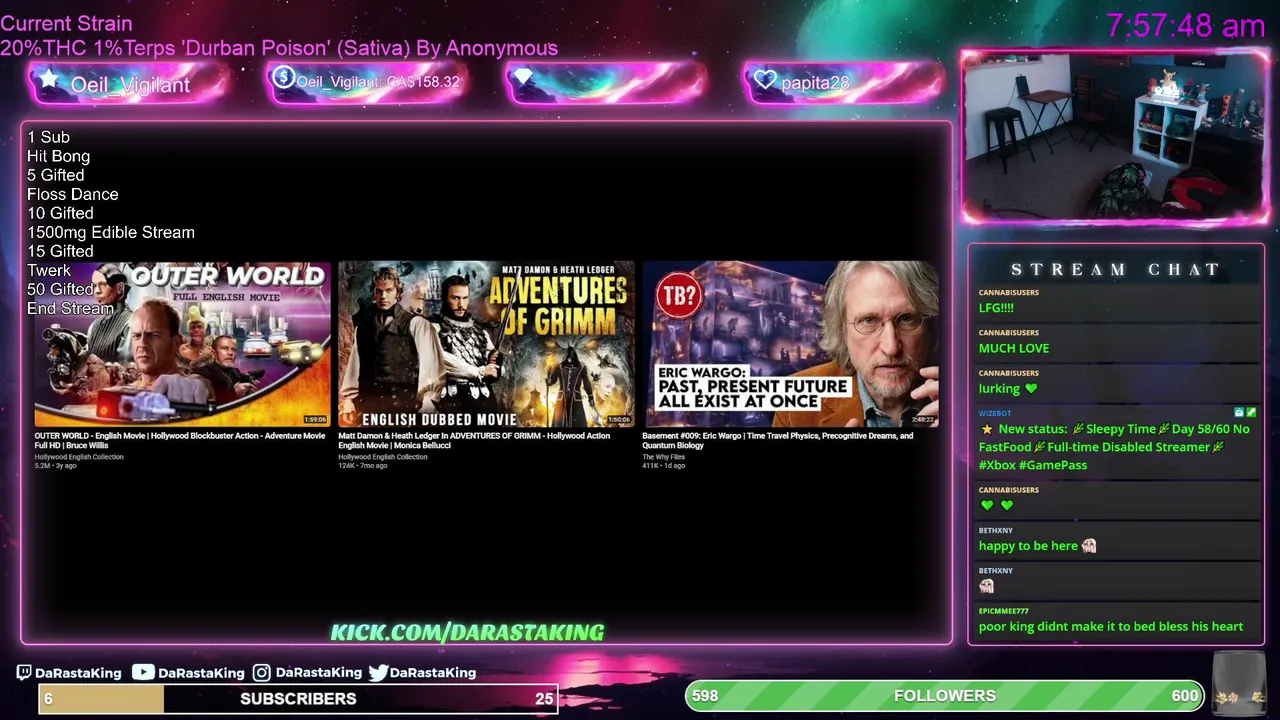Viewport: 1280px width, 720px height.
Task: Click the 7:57:48 am clock
Action: (1186, 26)
